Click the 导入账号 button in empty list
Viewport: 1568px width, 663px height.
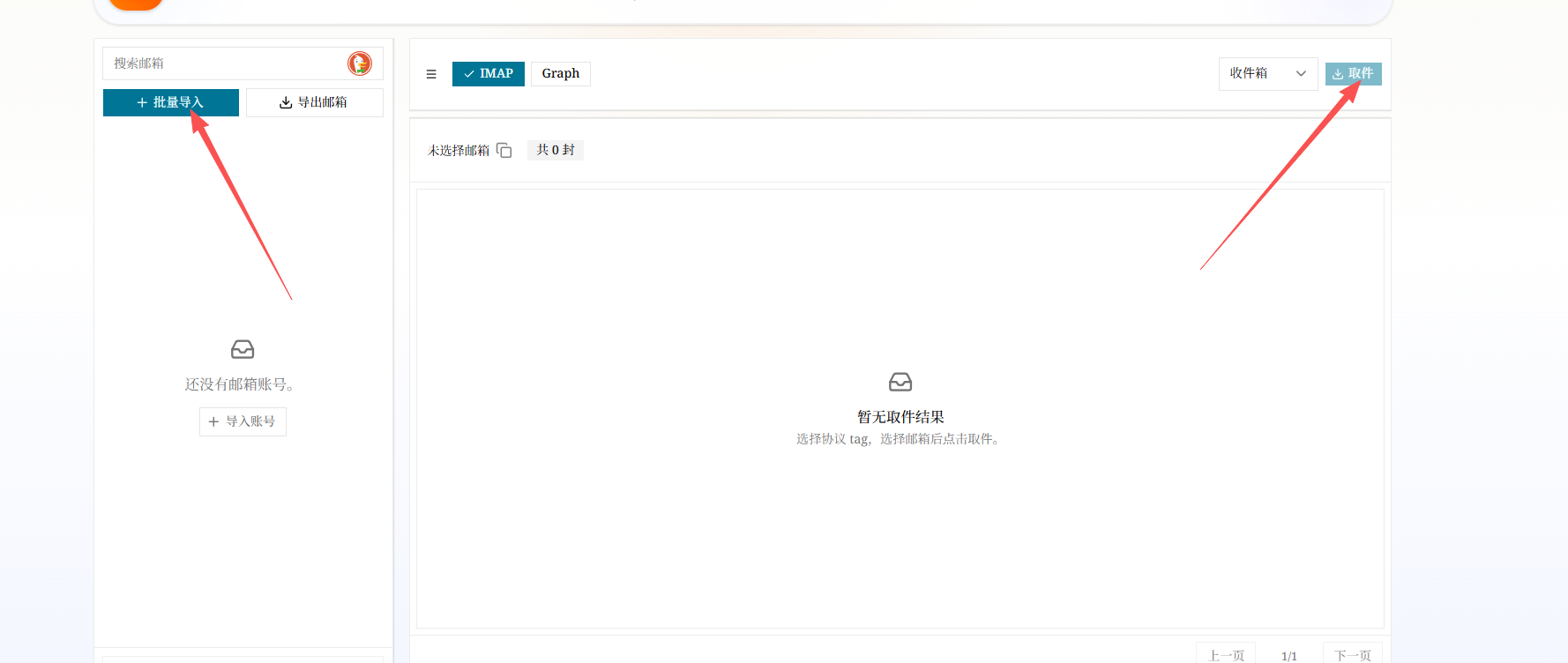(x=243, y=421)
